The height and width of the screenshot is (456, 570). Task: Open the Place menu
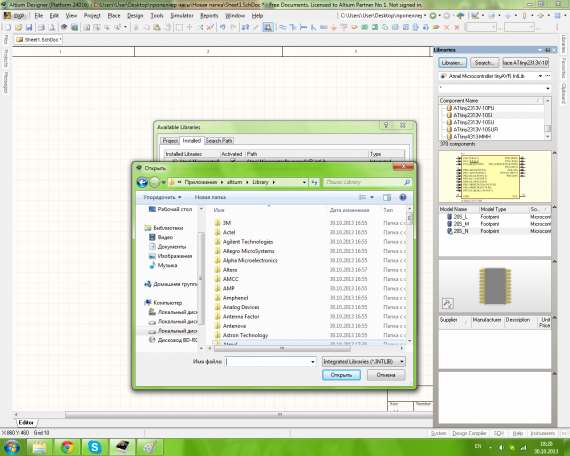click(114, 16)
